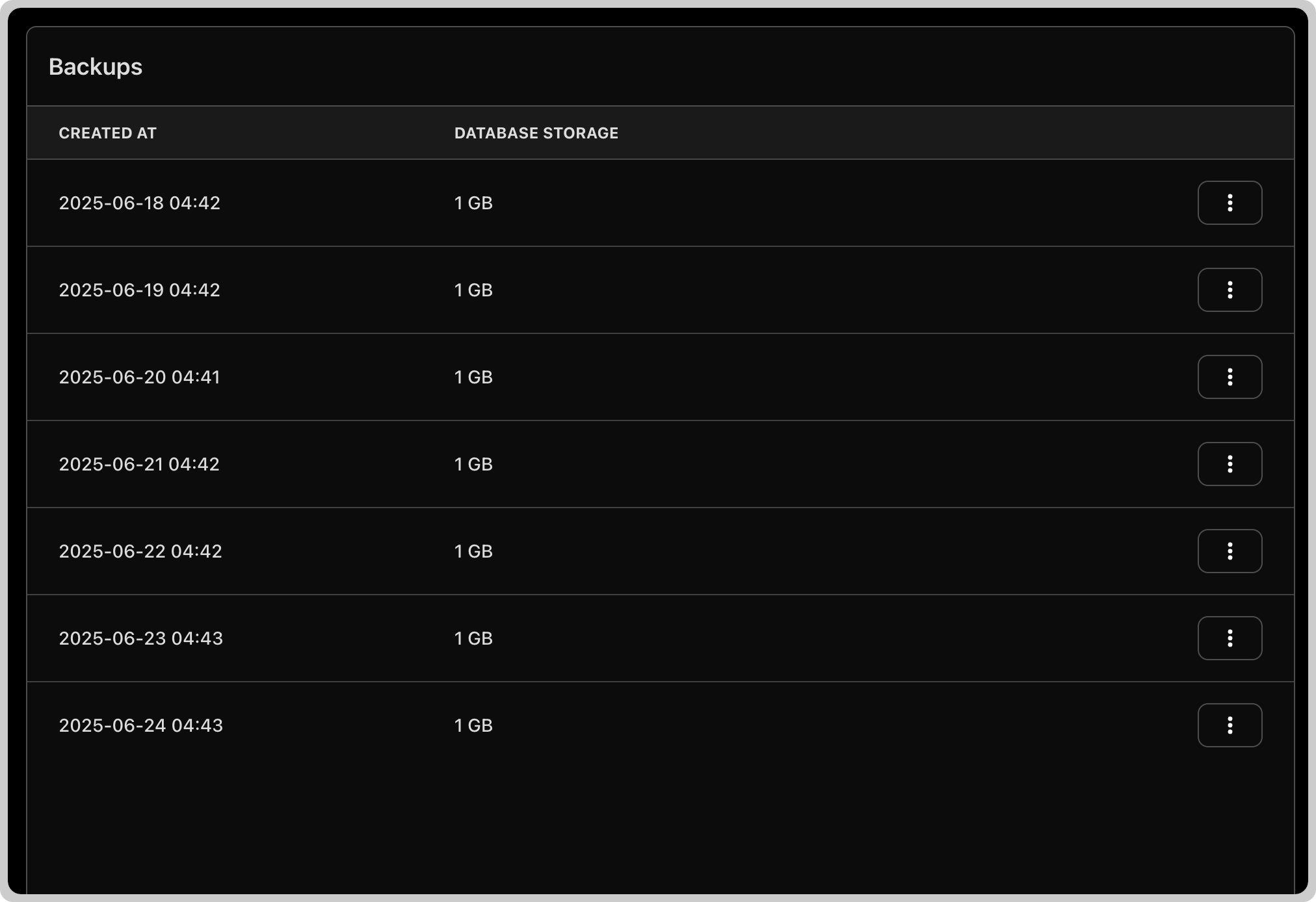Select the 2025-06-21 04:42 timestamp
1316x902 pixels.
pos(139,465)
